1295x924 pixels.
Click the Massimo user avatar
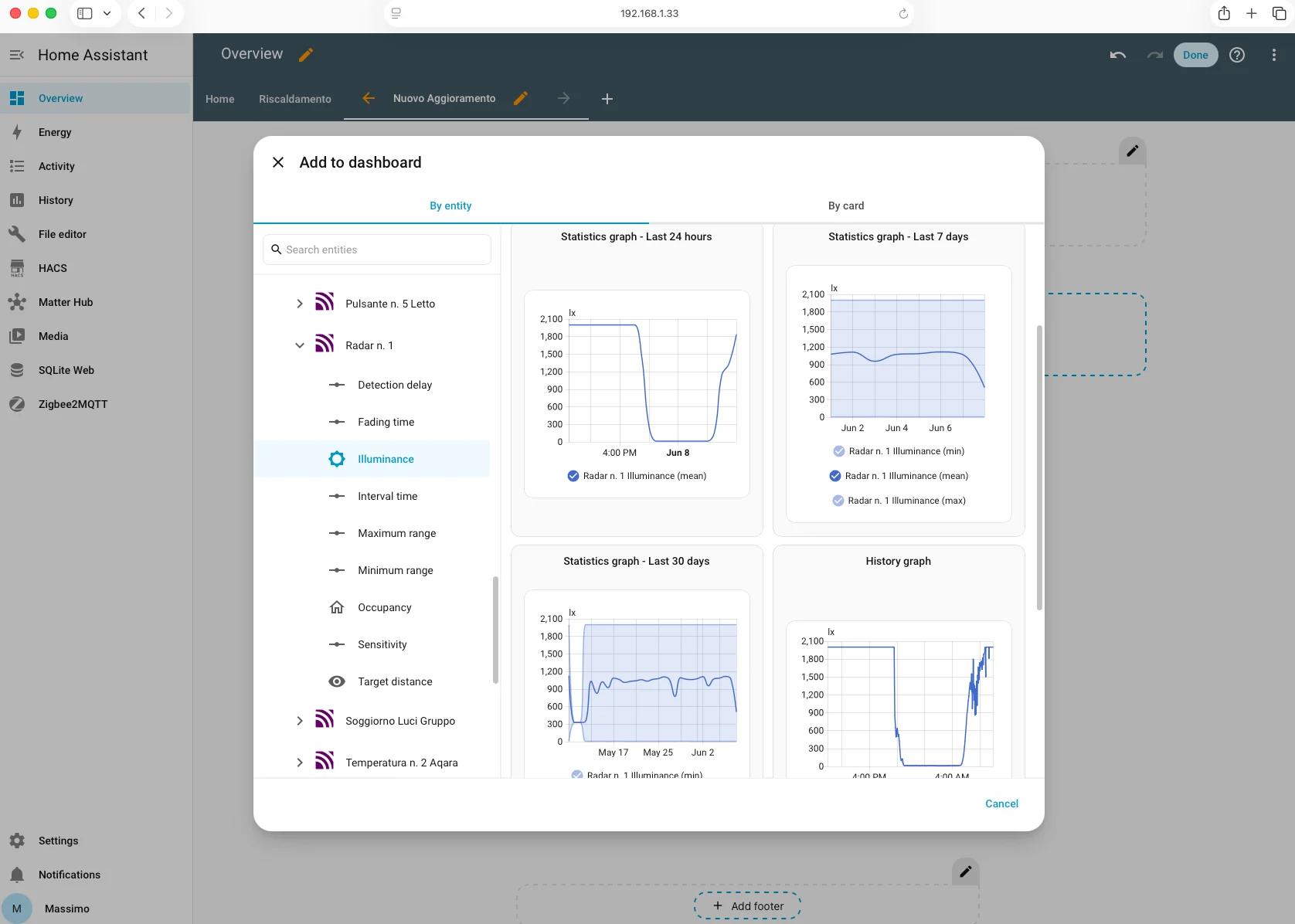[17, 909]
